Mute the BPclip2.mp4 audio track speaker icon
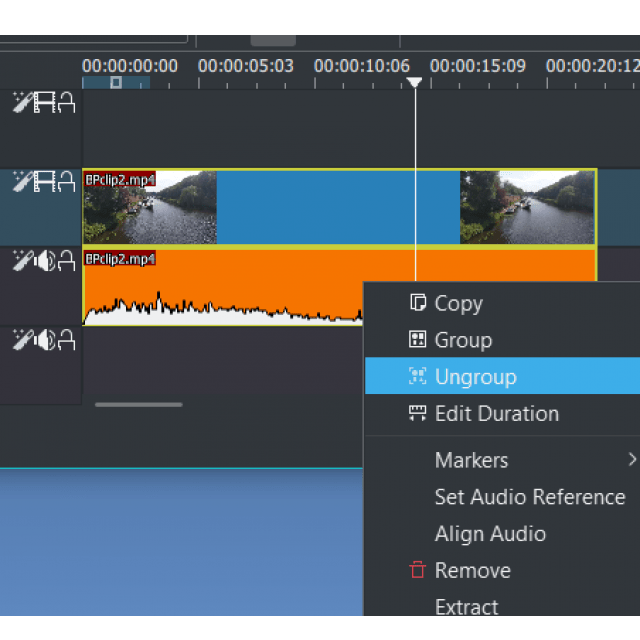Image resolution: width=640 pixels, height=640 pixels. (44, 261)
